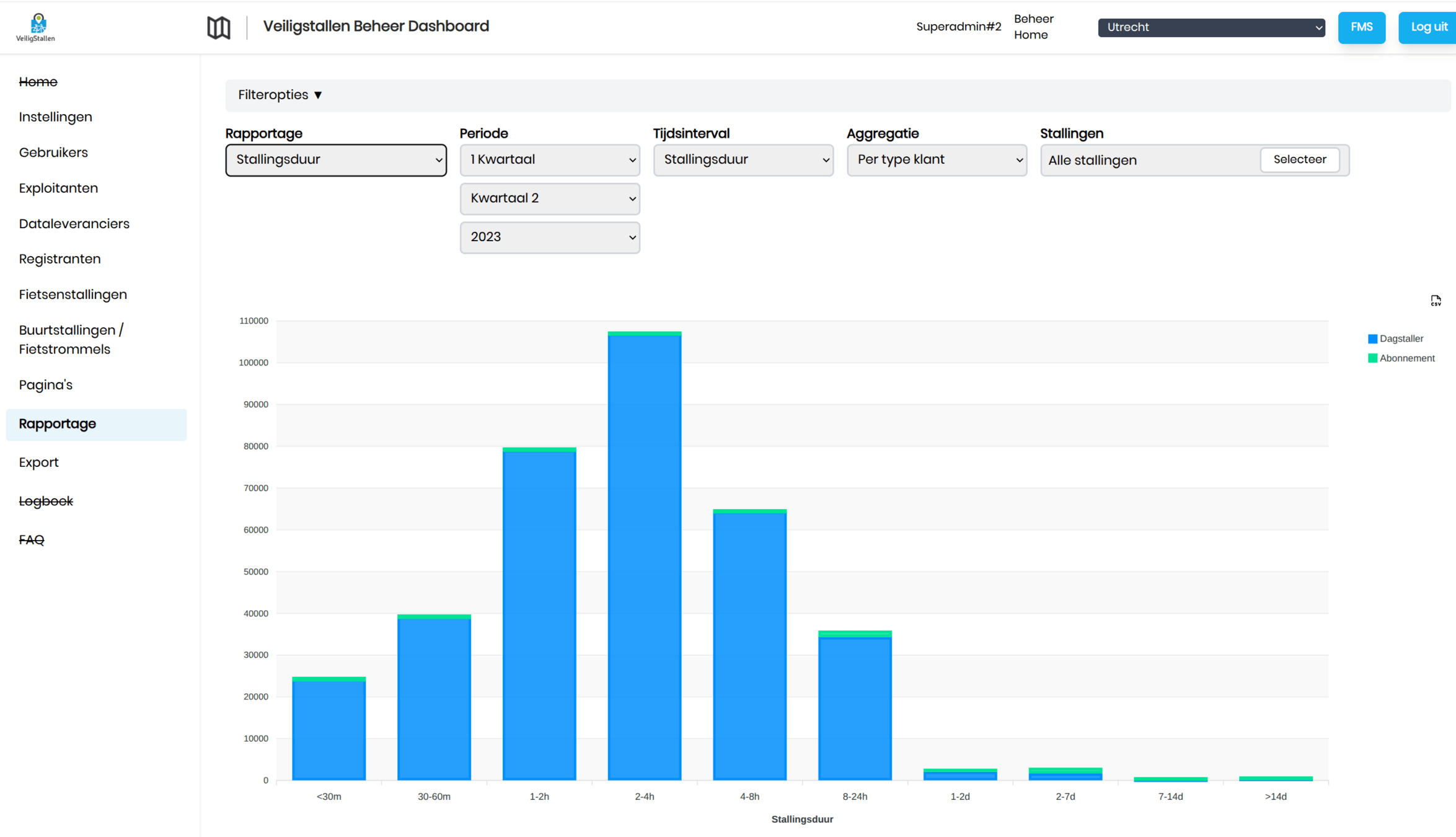Toggle Dagstaller series in chart legend
Viewport: 1456px width, 837px height.
[x=1395, y=339]
